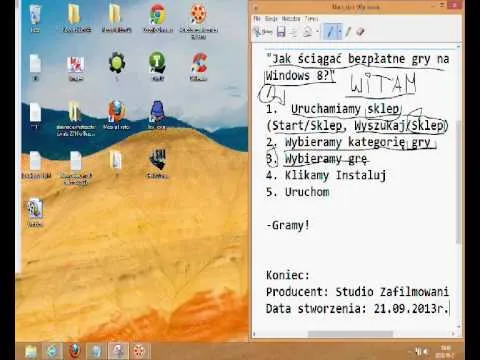Open Mozilla Firefox desktop shortcut
The height and width of the screenshot is (360, 480).
click(x=116, y=115)
